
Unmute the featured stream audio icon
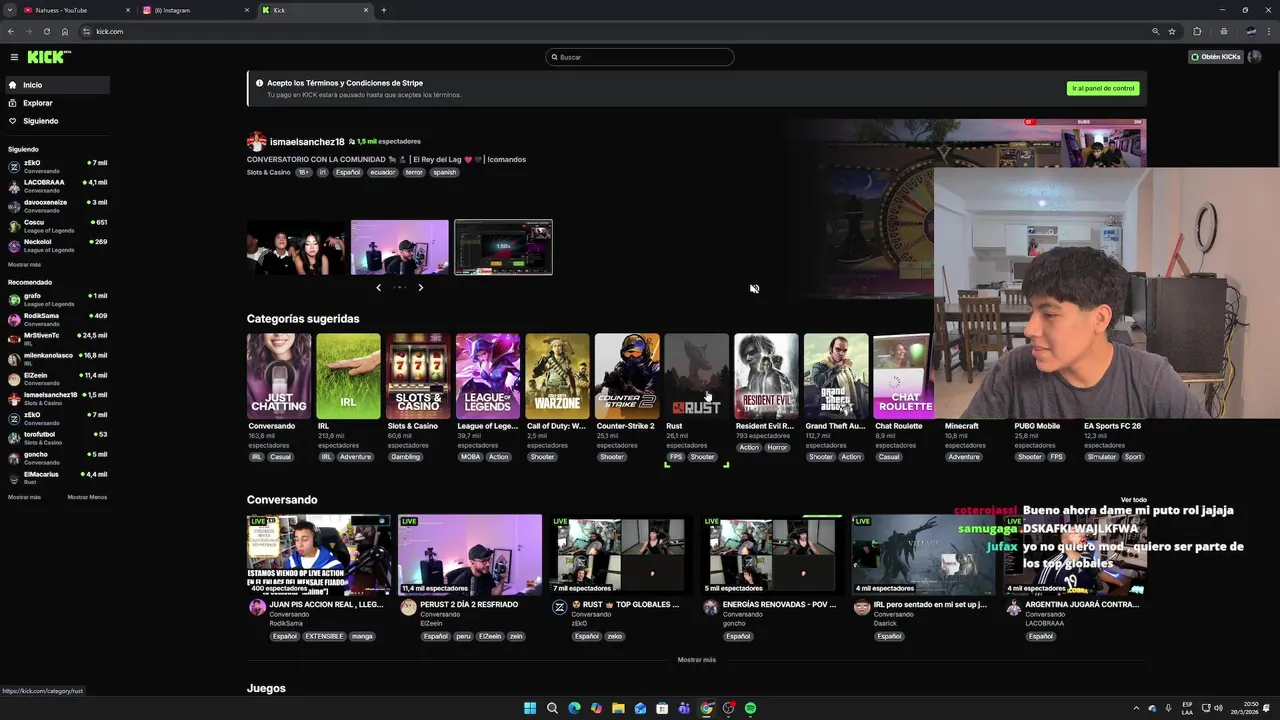click(754, 288)
